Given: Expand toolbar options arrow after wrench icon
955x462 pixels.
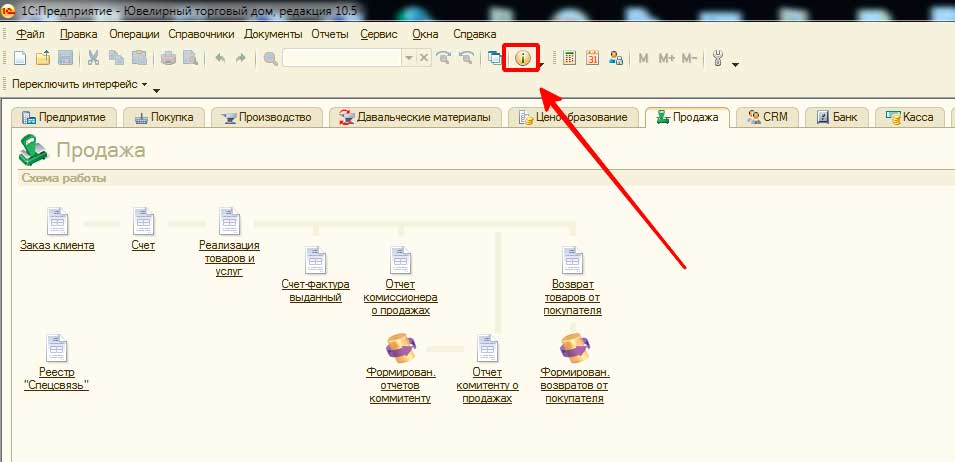Looking at the screenshot, I should [736, 65].
